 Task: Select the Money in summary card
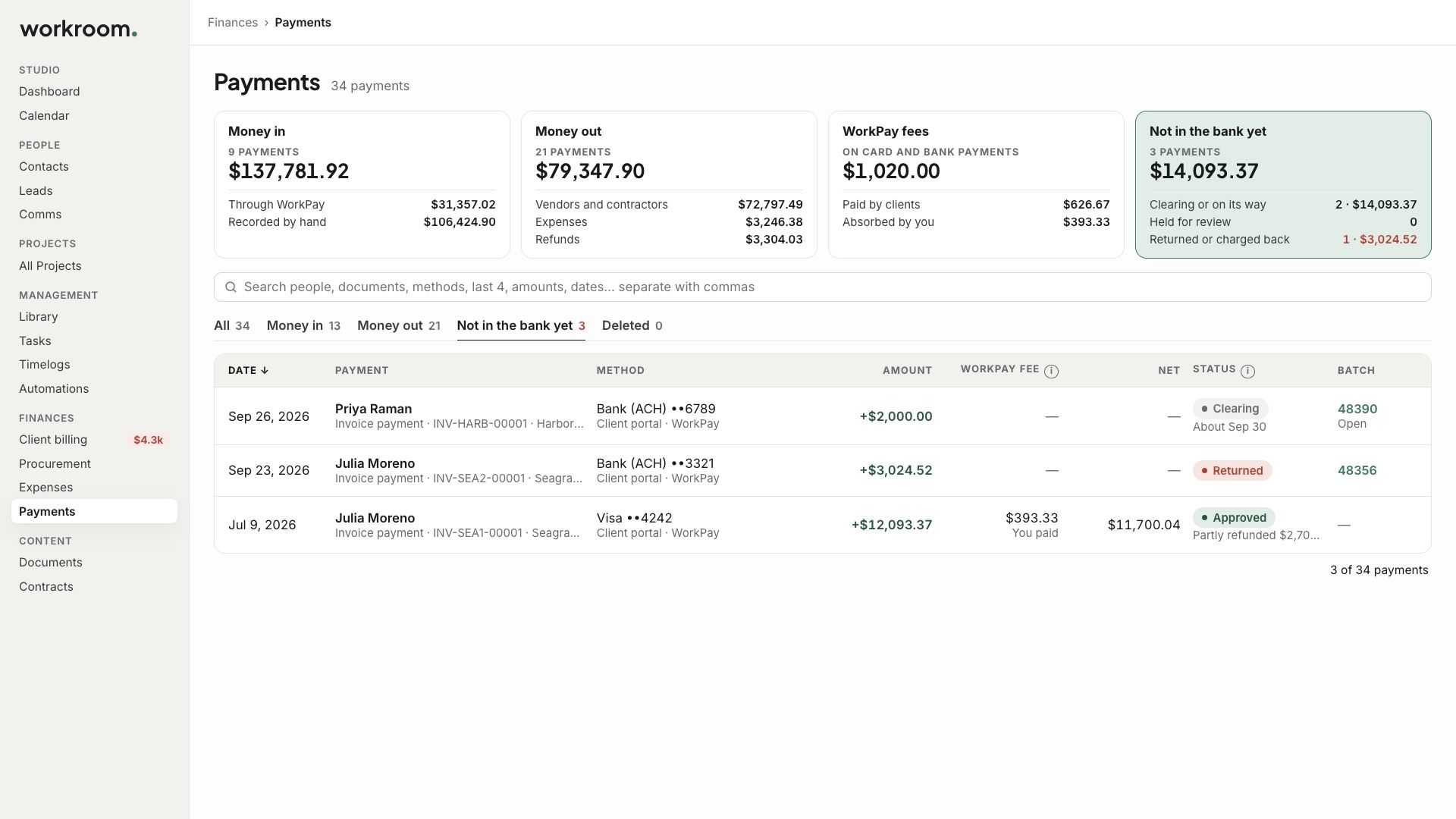362,184
